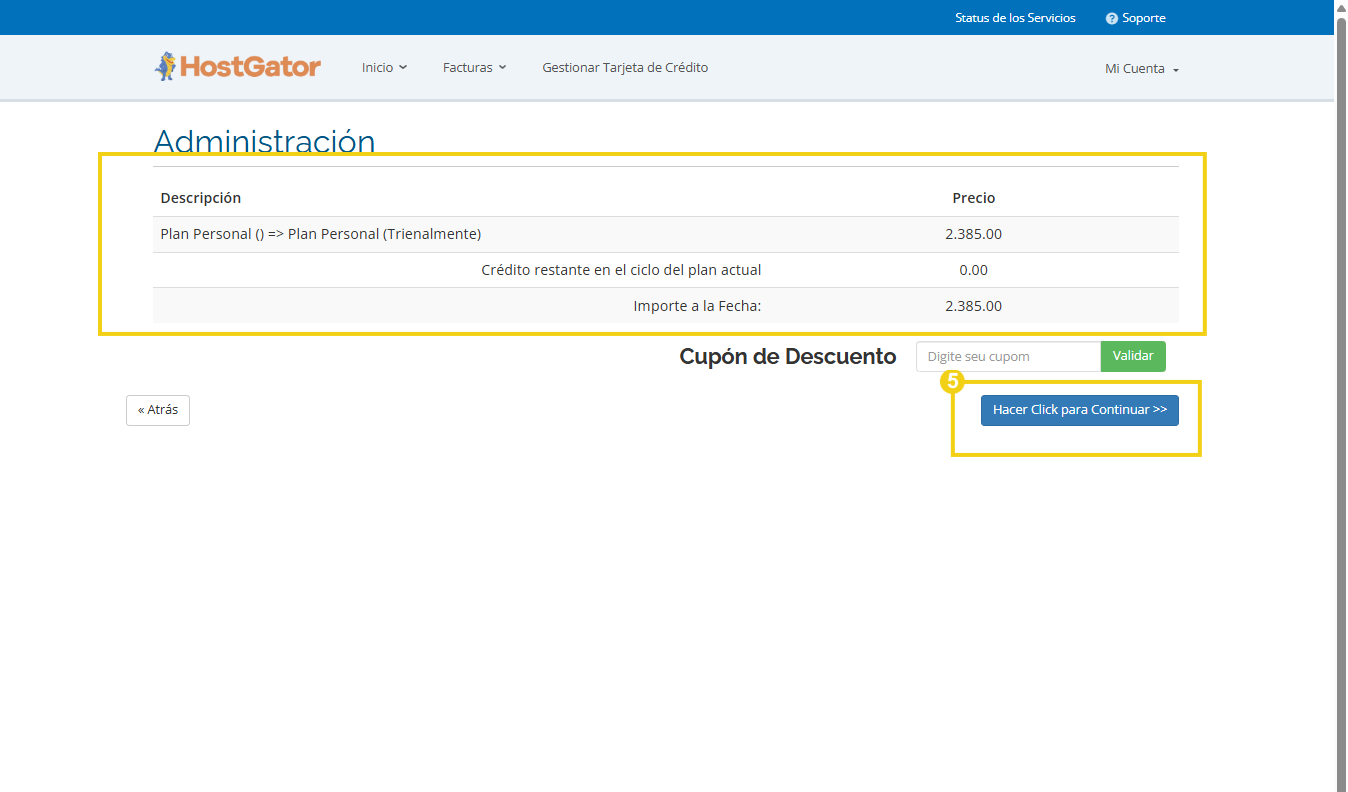
Task: Click the Precio column header
Action: [x=973, y=198]
